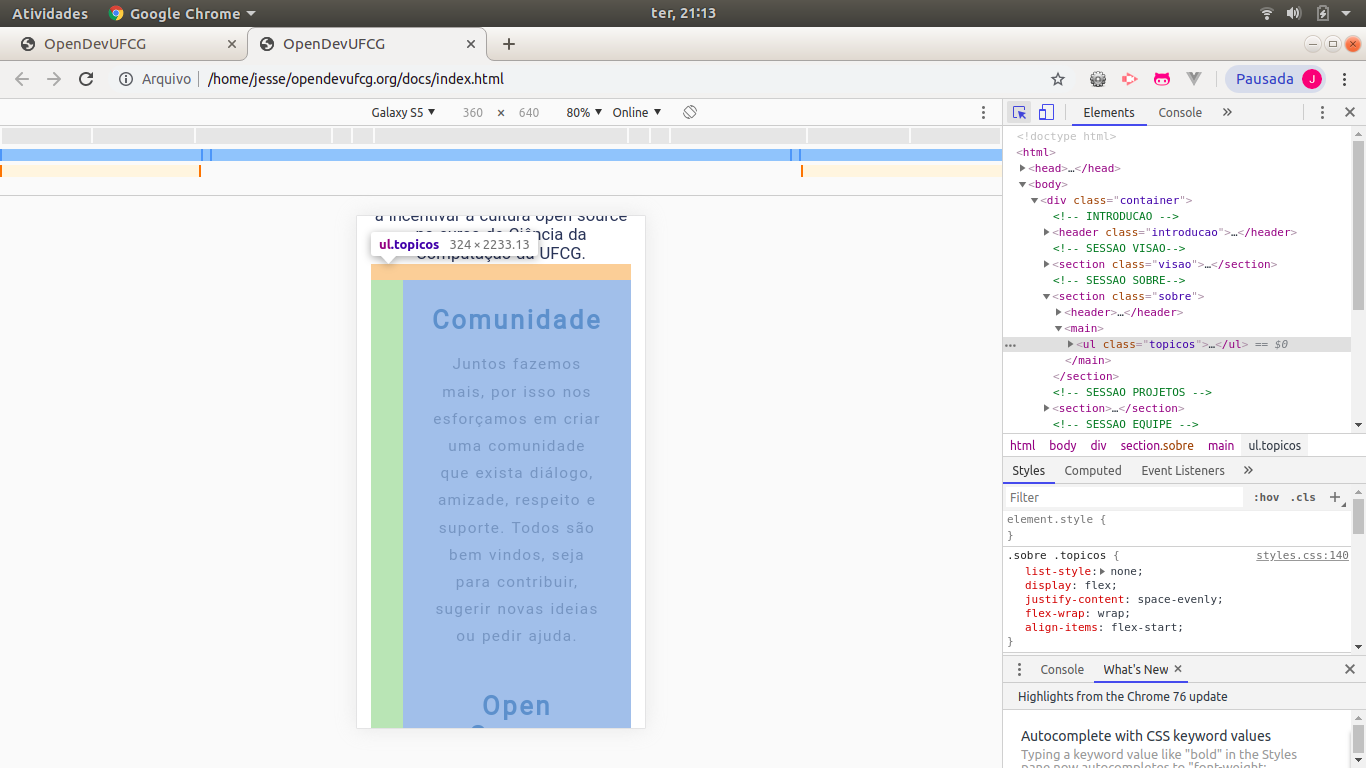
Task: Open the Online throttling dropdown
Action: coord(637,112)
